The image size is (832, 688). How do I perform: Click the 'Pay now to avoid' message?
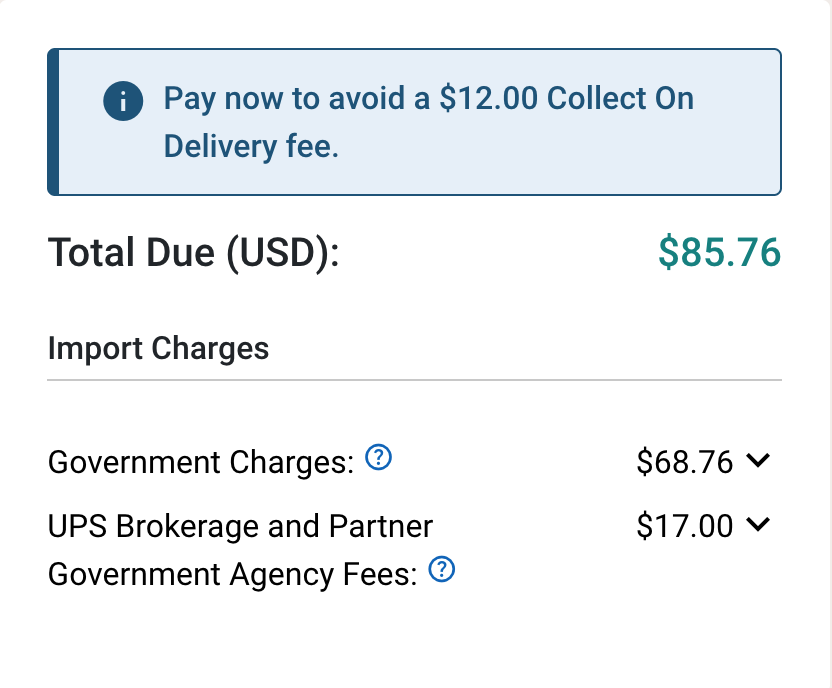point(298,99)
